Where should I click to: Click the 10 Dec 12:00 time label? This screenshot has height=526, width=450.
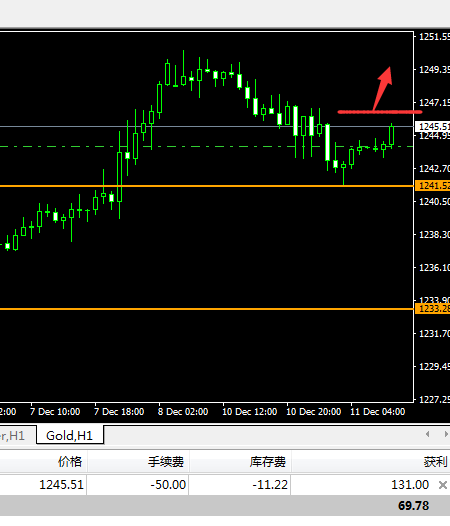tap(250, 412)
